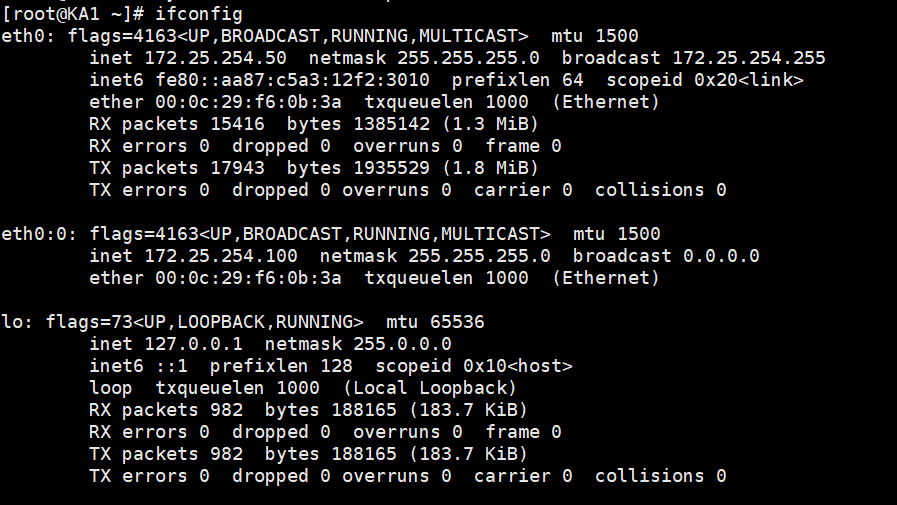897x505 pixels.
Task: Click the virtual IP address 172.25.254.100
Action: [x=221, y=256]
